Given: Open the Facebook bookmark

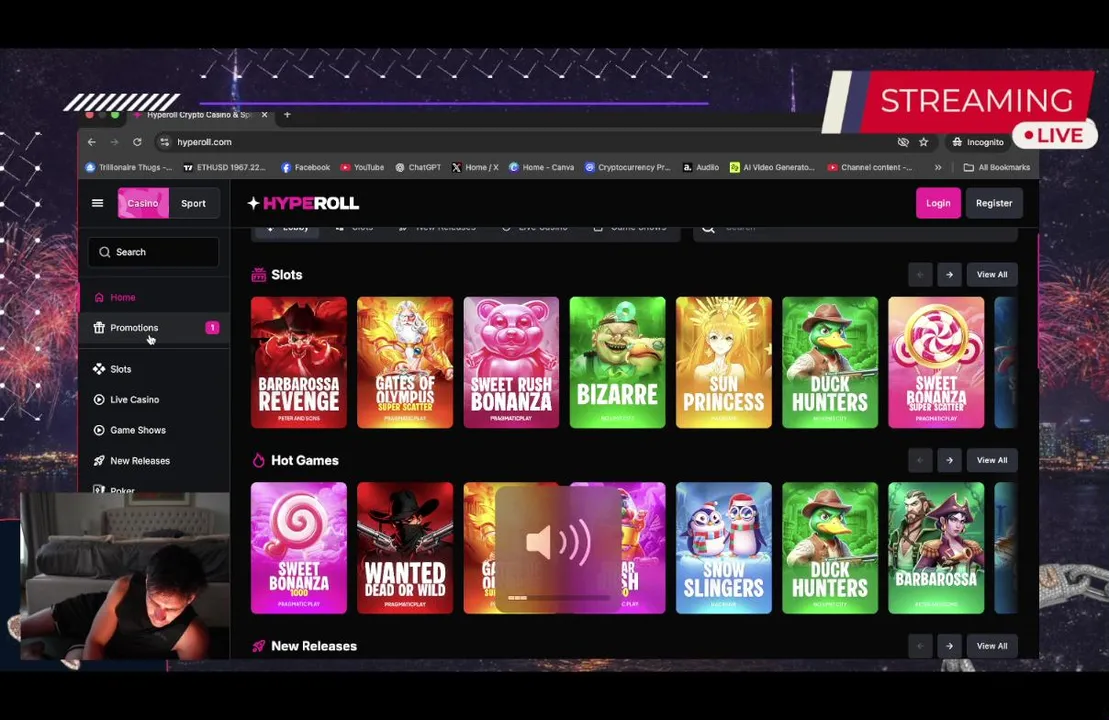Looking at the screenshot, I should (306, 168).
